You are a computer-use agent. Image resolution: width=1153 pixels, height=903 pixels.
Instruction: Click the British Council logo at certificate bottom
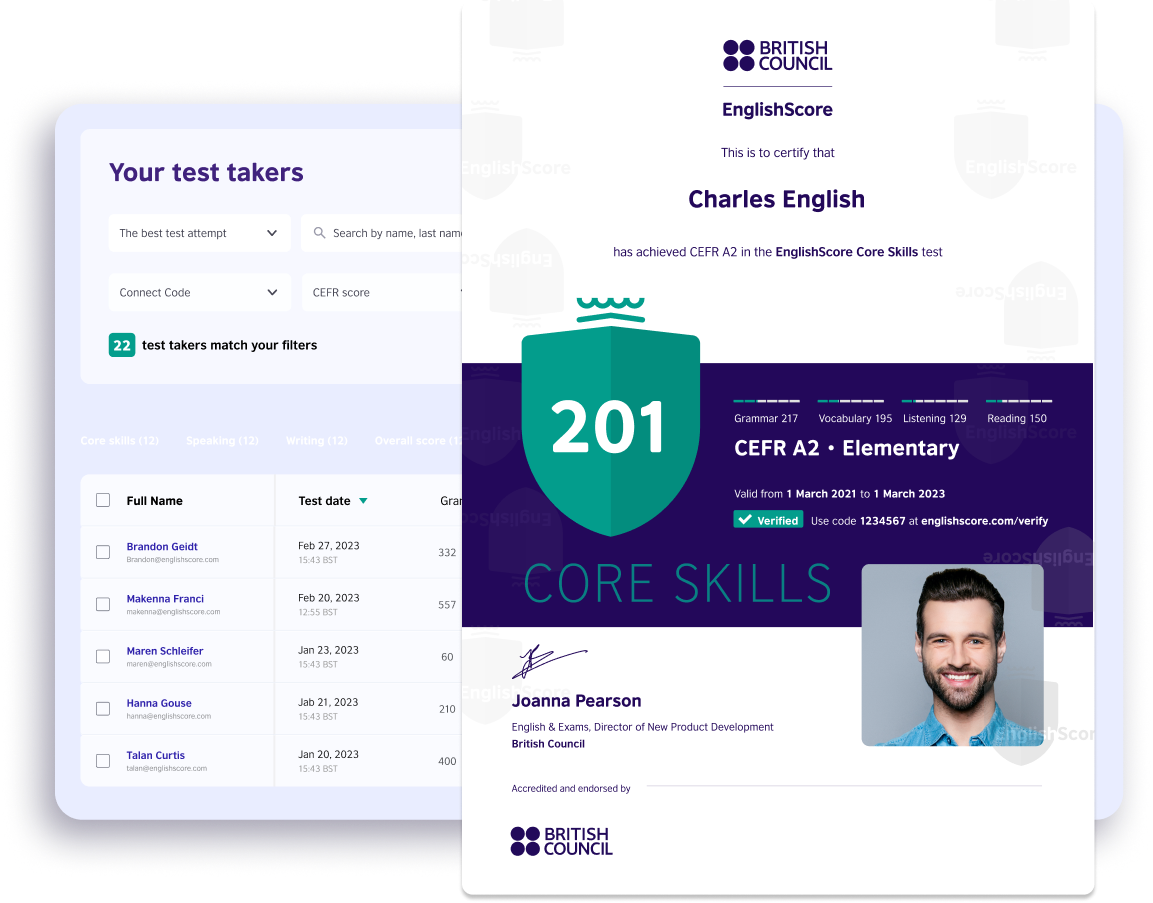pos(562,841)
